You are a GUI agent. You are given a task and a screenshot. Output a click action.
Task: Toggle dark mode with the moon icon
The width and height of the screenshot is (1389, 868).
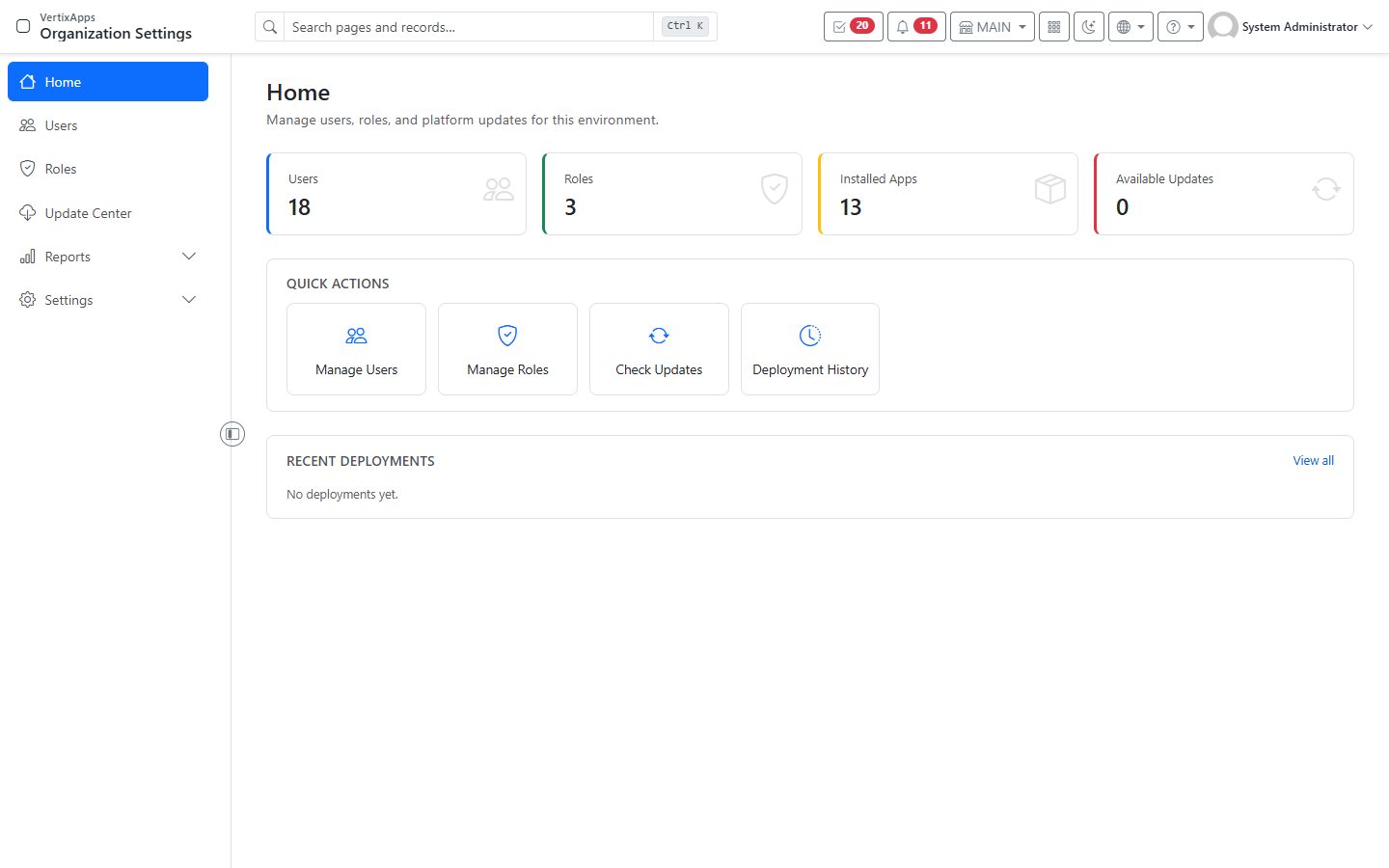[1089, 27]
